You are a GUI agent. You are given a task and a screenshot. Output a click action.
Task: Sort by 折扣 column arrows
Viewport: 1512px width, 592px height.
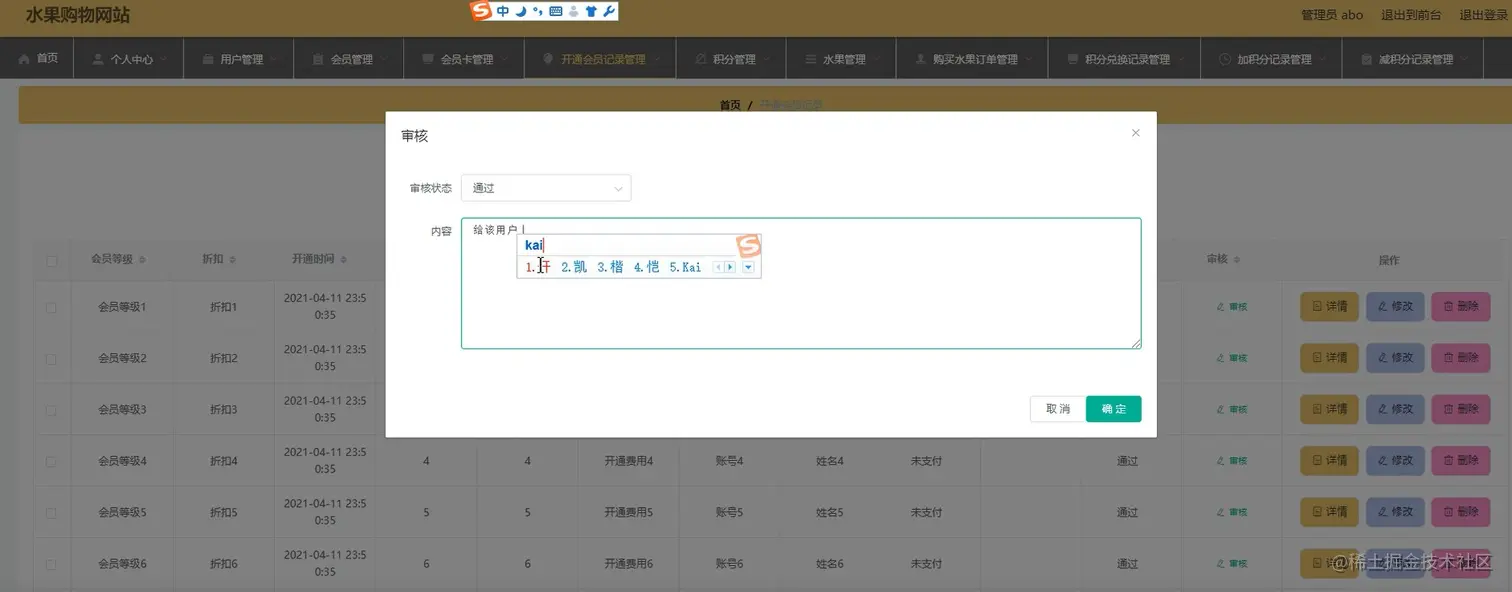[232, 260]
